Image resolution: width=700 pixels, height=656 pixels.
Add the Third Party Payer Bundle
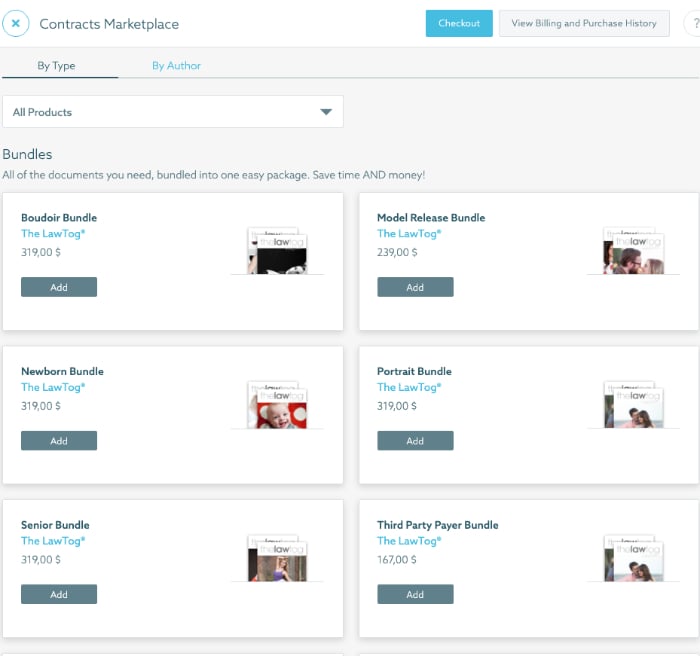(415, 594)
